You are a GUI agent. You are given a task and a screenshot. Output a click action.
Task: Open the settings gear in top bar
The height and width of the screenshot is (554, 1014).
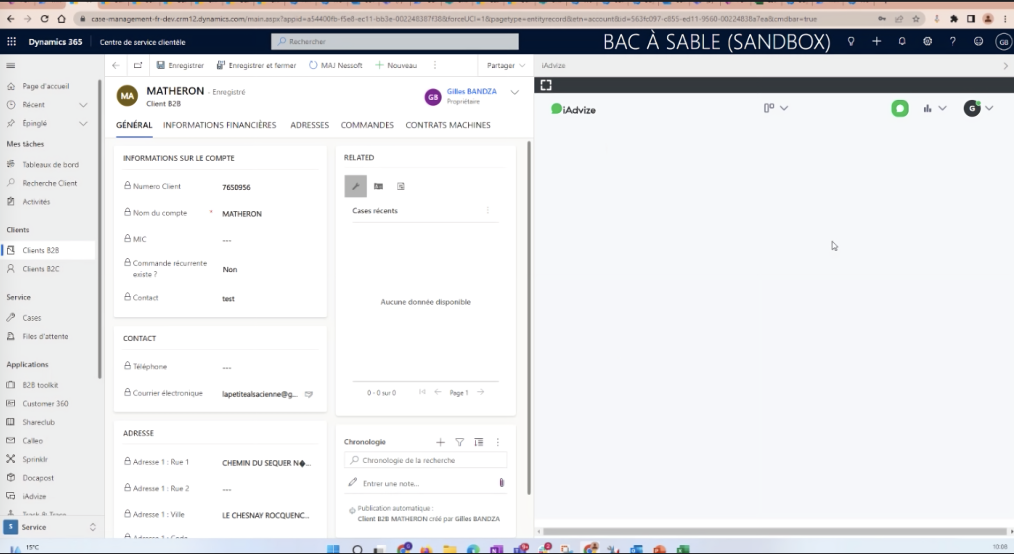tap(927, 41)
